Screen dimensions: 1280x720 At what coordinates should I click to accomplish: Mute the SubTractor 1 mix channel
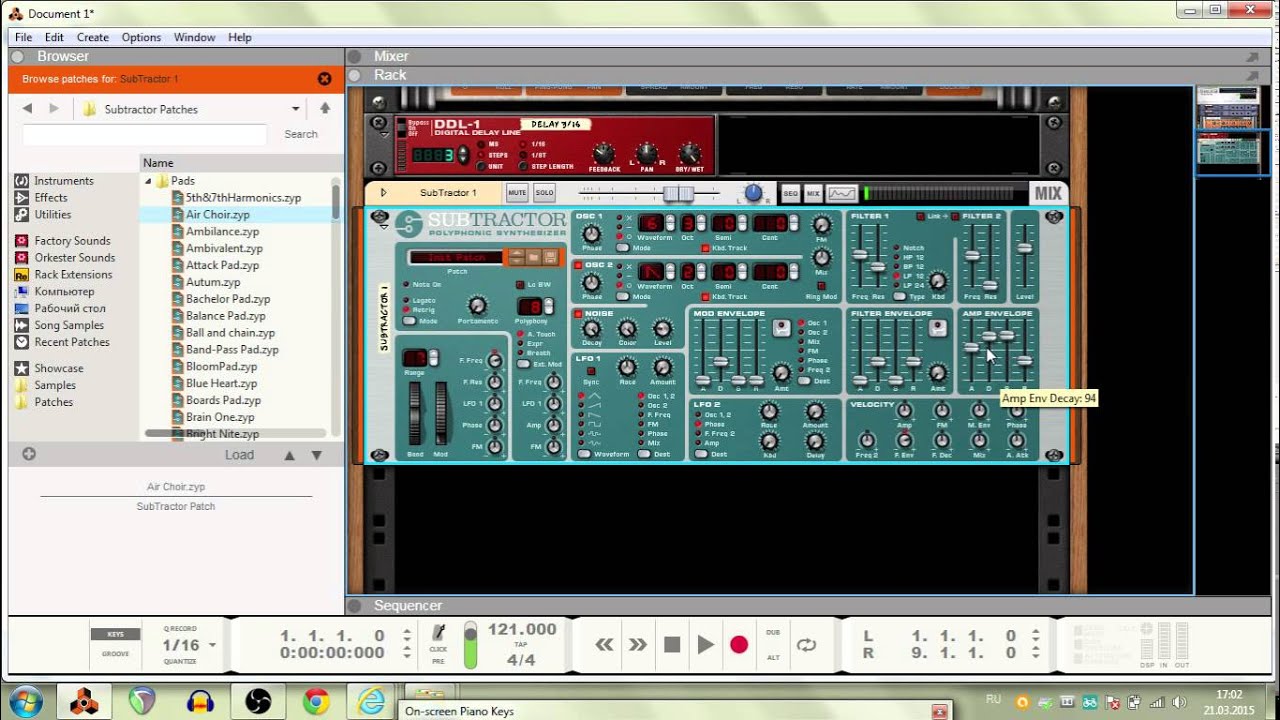point(517,193)
